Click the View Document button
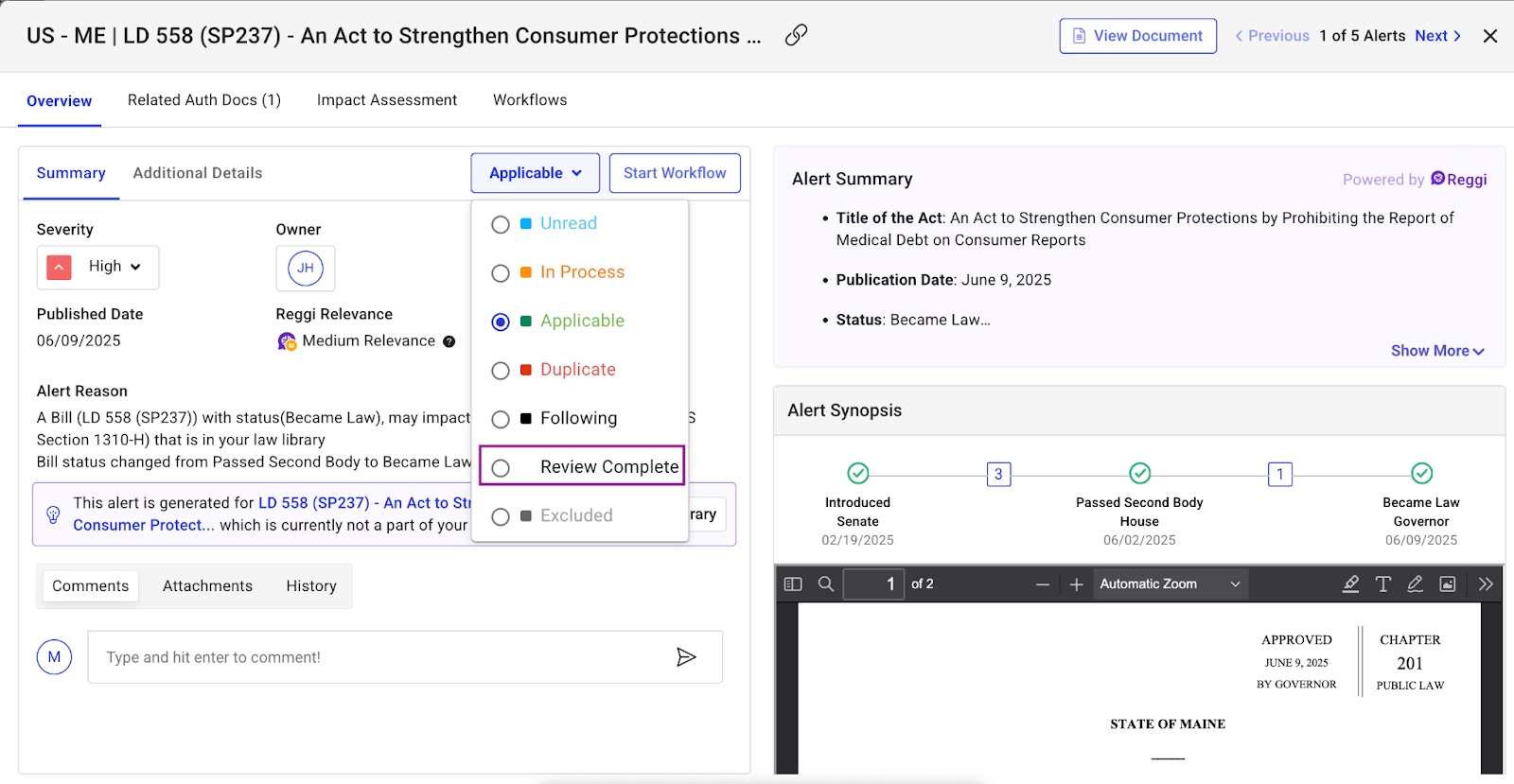 pos(1137,36)
